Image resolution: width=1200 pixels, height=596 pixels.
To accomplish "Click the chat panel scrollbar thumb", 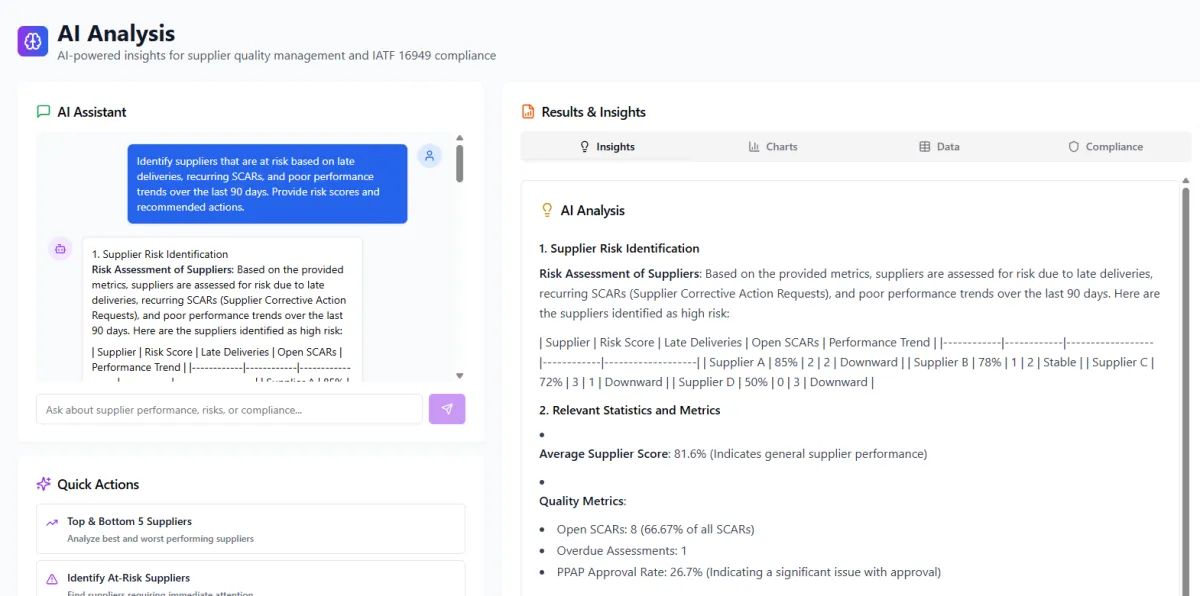I will [x=460, y=163].
